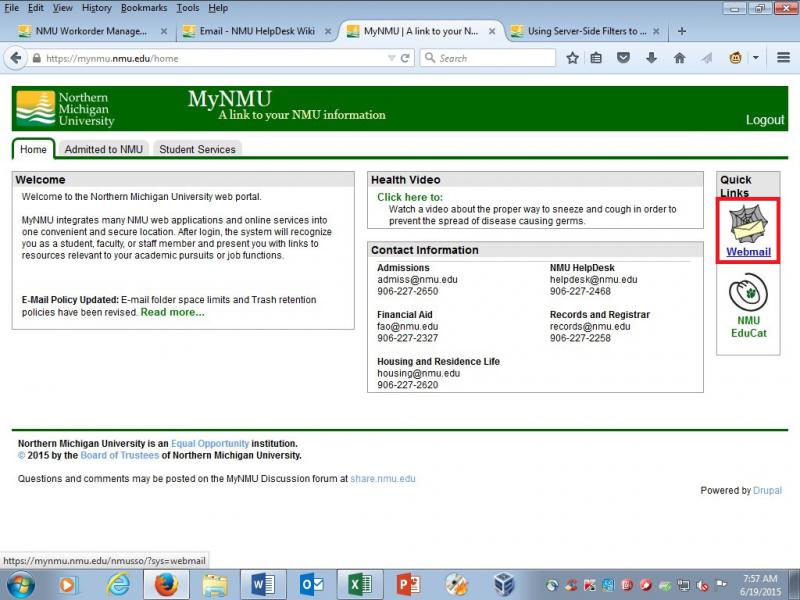Open the Windows Start button
Viewport: 800px width, 600px height.
click(x=21, y=585)
